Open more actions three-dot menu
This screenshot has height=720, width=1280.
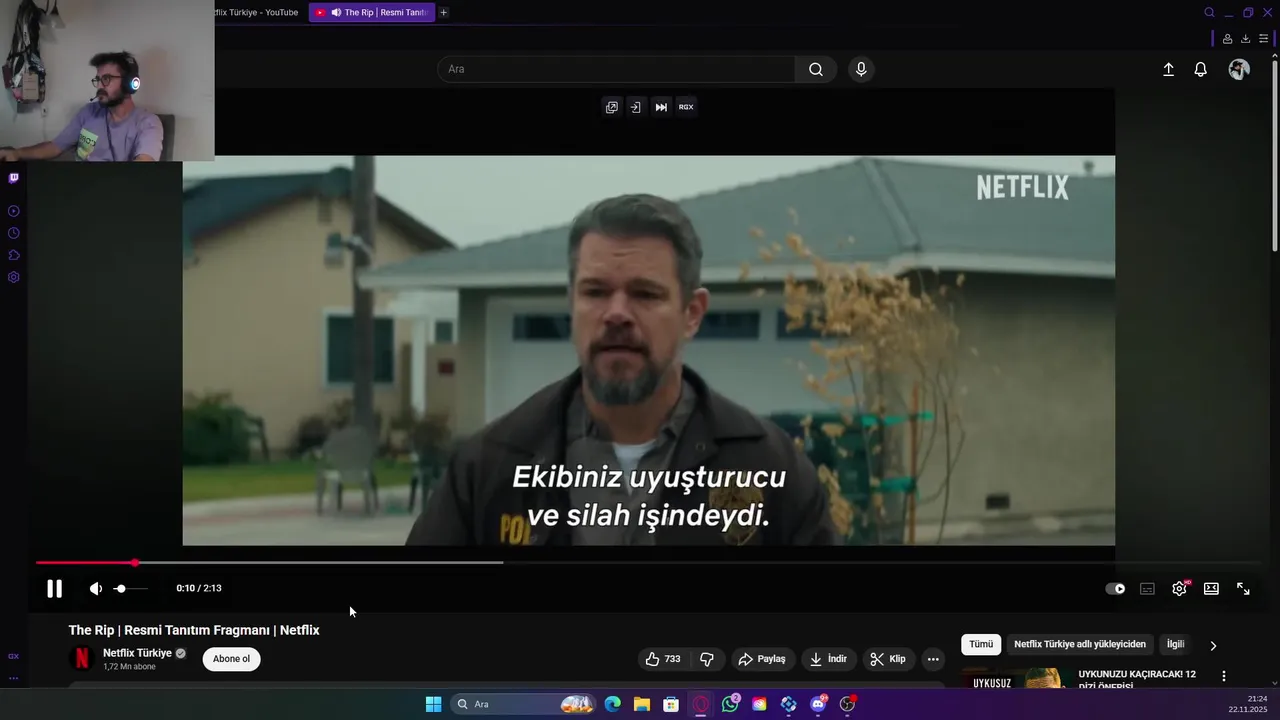point(933,659)
